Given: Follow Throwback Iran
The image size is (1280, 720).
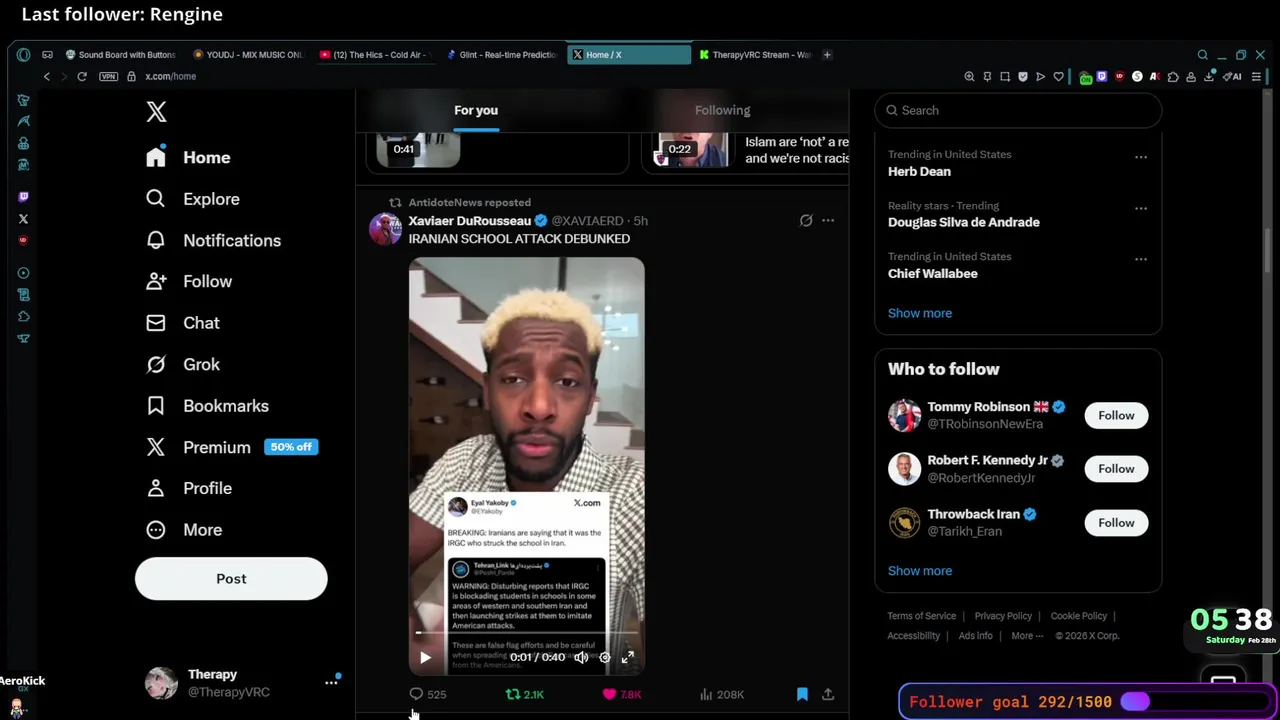Looking at the screenshot, I should (1116, 523).
